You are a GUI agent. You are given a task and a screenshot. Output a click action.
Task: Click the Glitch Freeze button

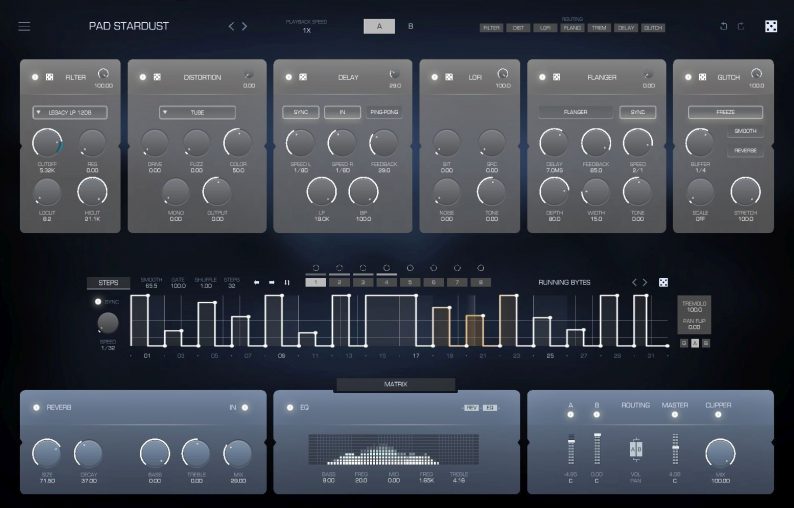click(x=725, y=112)
